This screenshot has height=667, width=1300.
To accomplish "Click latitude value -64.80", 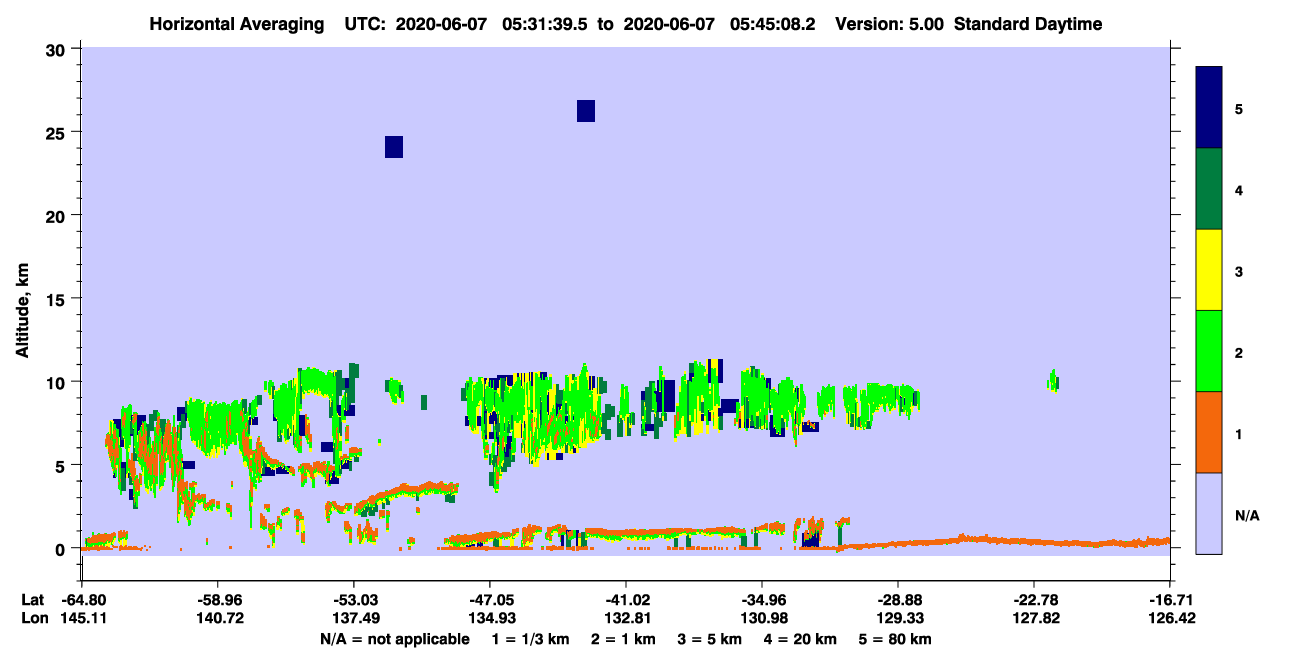I will (82, 600).
